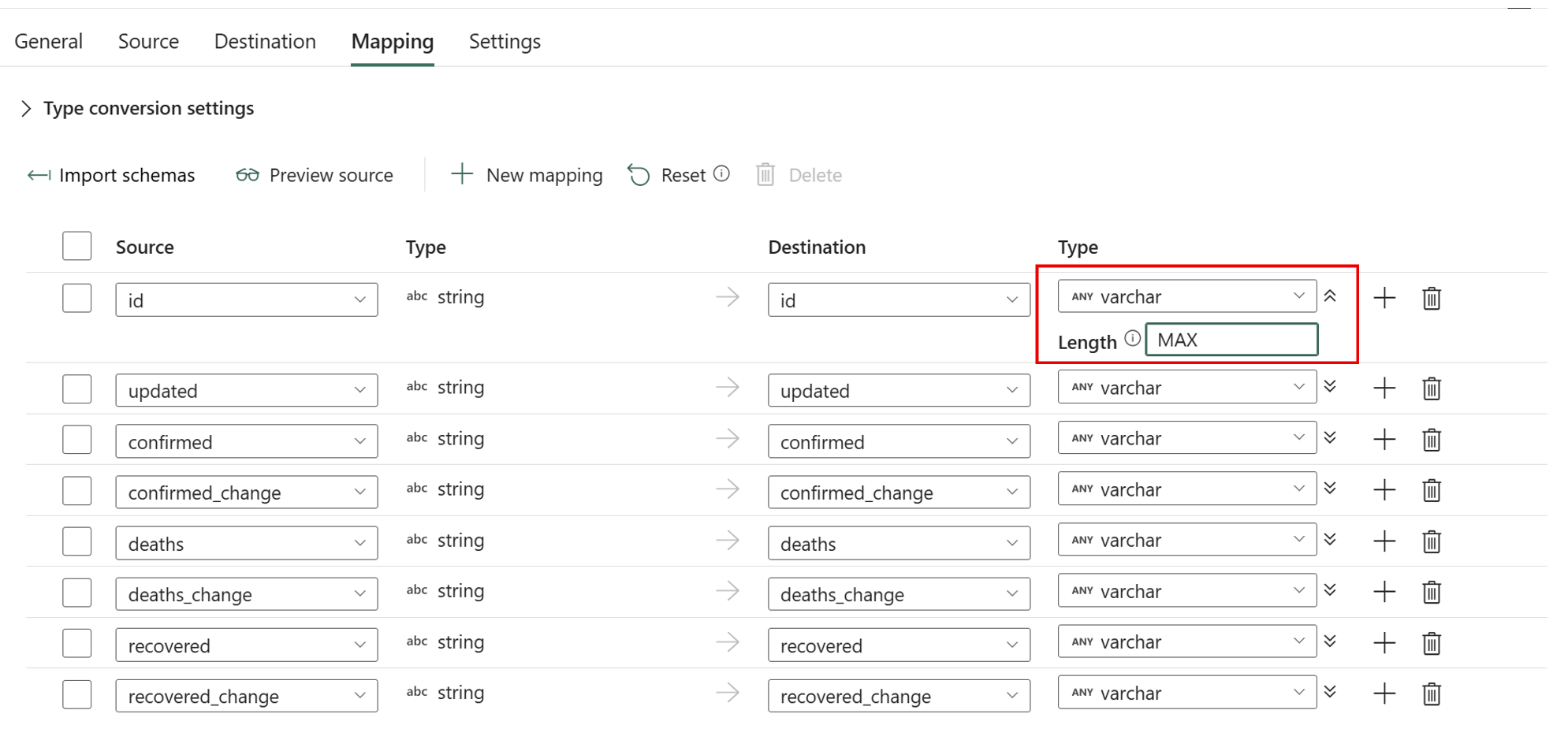Image resolution: width=1568 pixels, height=751 pixels.
Task: Edit the MAX value in the Length field
Action: pyautogui.click(x=1230, y=339)
